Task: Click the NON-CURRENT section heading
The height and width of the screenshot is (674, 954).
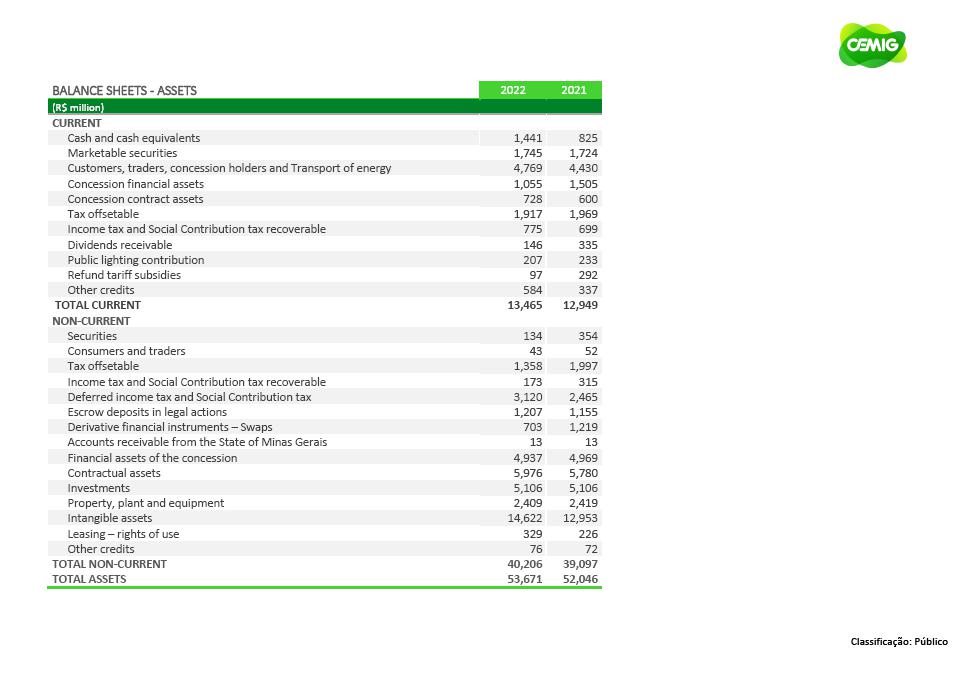Action: (x=91, y=321)
